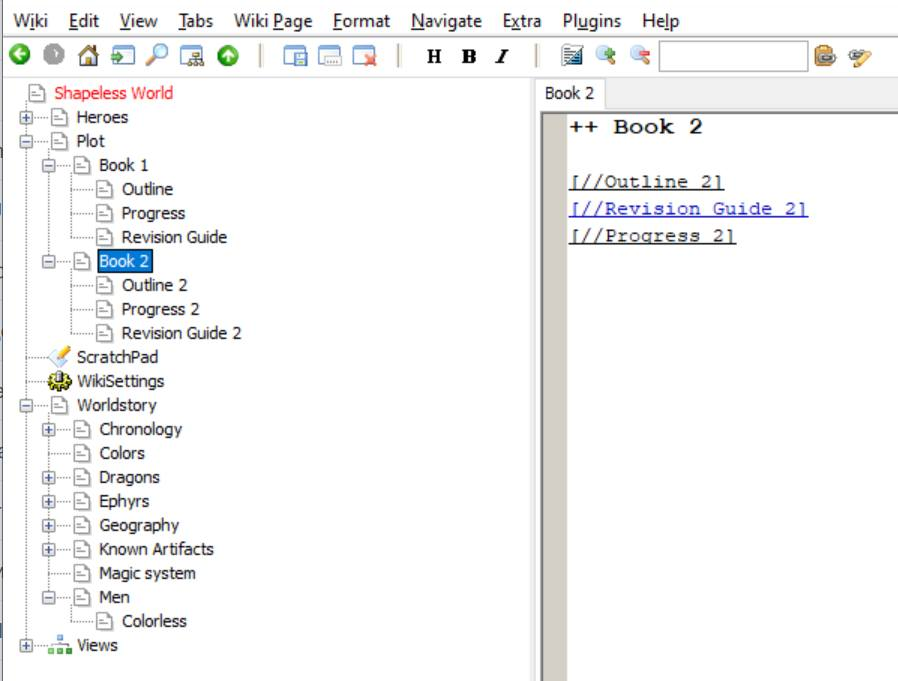Viewport: 898px width, 681px height.
Task: Collapse the Plot tree node
Action: [x=26, y=141]
